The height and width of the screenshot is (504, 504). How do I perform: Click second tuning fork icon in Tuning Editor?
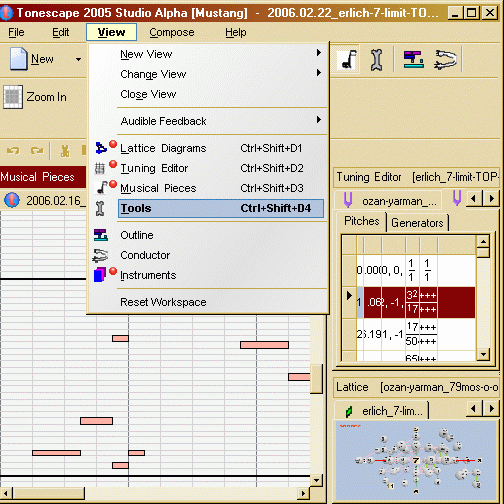pos(457,198)
